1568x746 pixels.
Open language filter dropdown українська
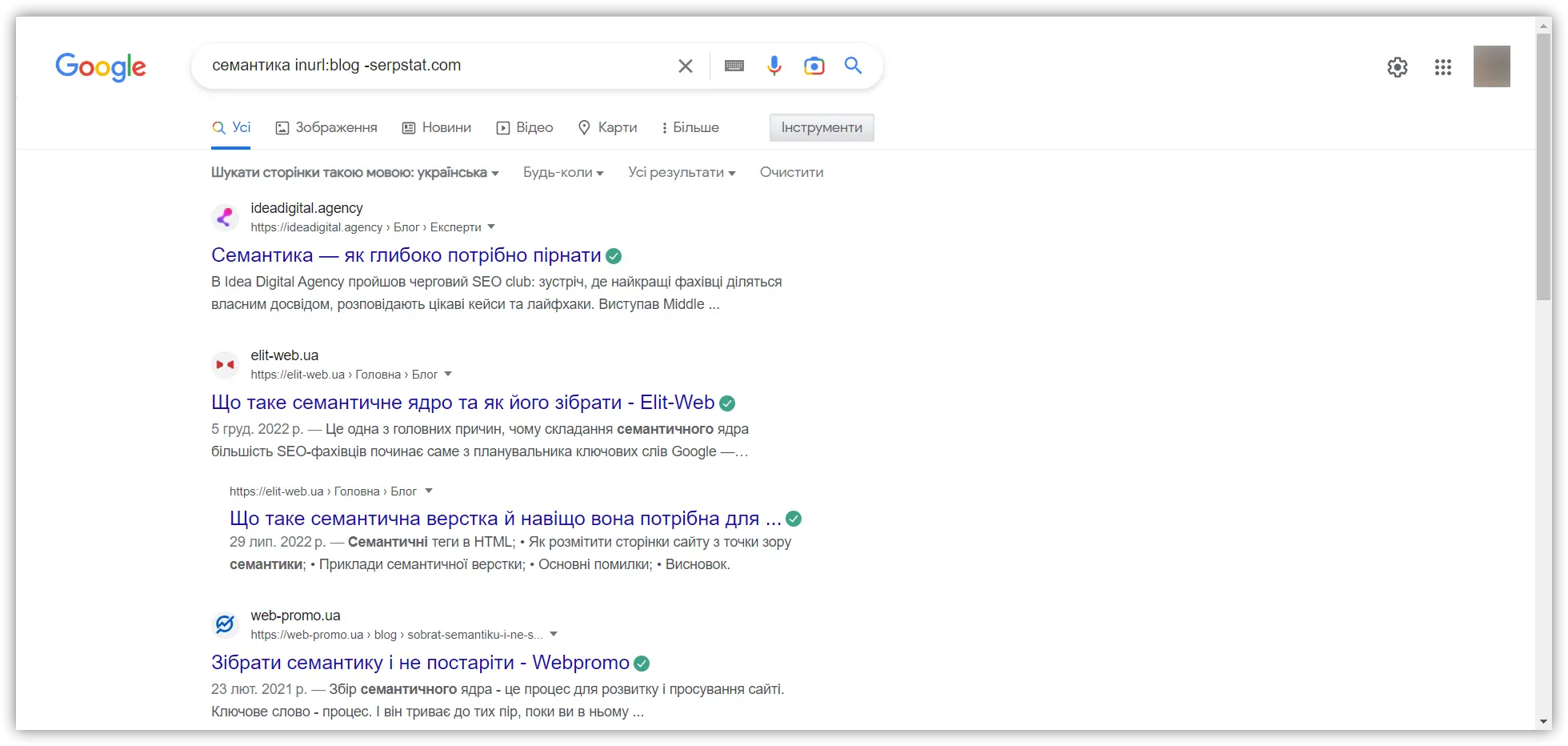coord(355,173)
